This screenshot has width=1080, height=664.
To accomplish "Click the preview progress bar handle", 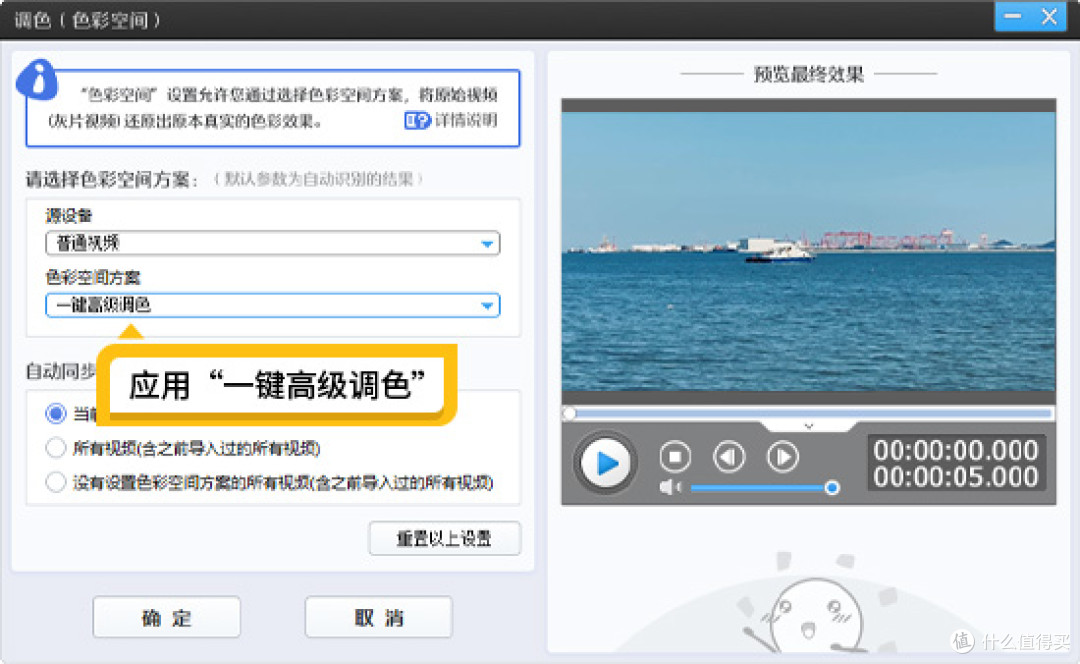I will click(x=569, y=413).
